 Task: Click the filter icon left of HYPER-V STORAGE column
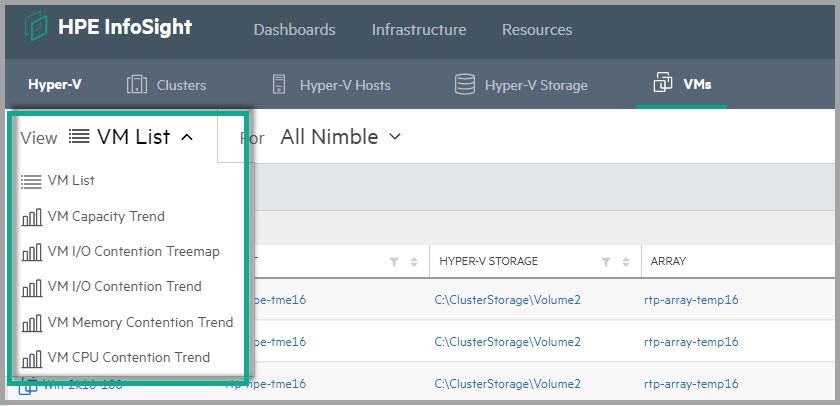(394, 262)
